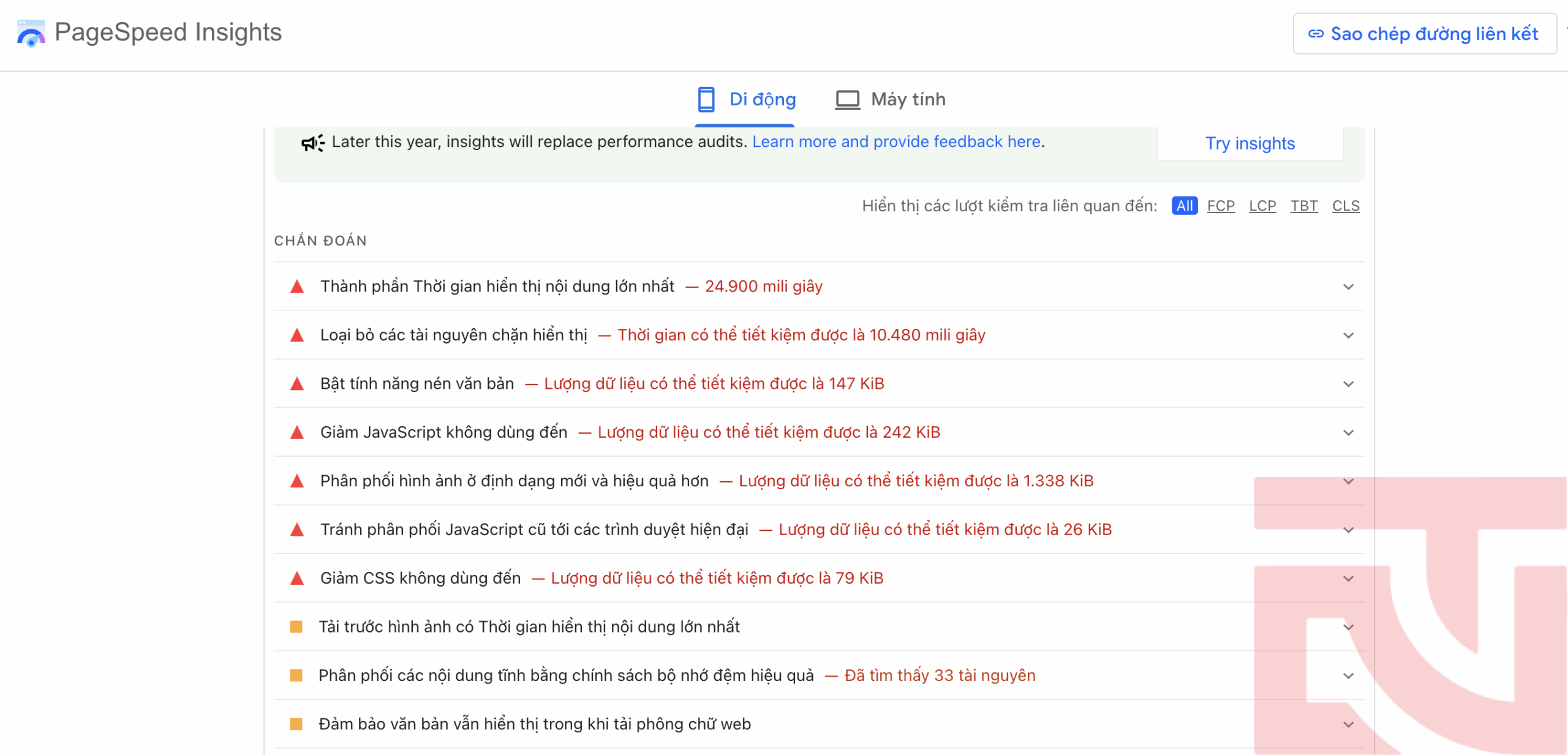Click Tránh phân phối JavaScript cũ text
Viewport: 1568px width, 755px height.
click(535, 530)
